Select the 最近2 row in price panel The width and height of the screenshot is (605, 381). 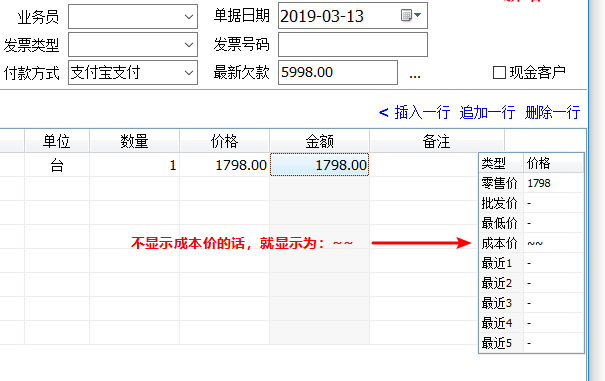tap(531, 283)
